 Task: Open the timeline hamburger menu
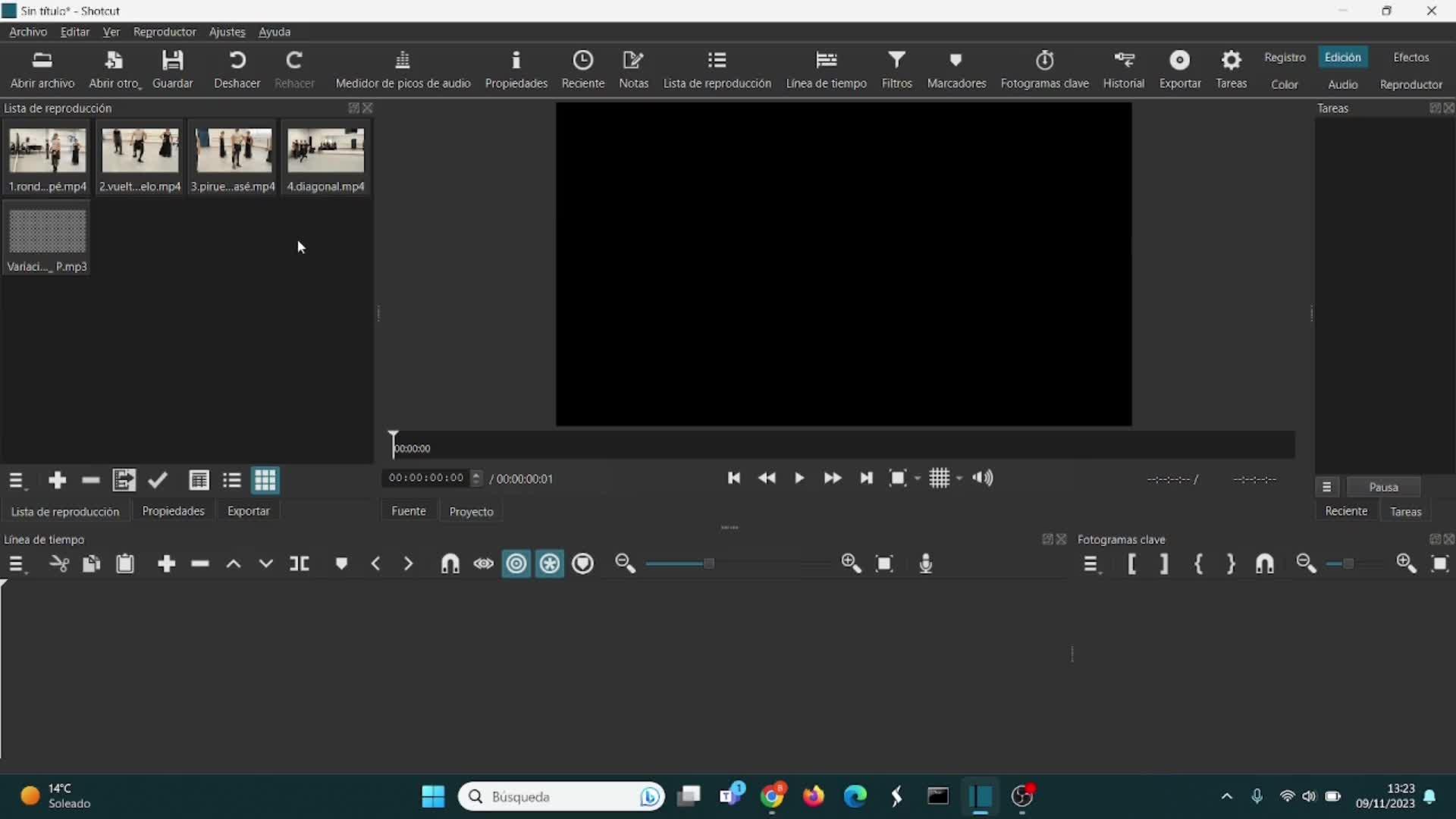17,564
